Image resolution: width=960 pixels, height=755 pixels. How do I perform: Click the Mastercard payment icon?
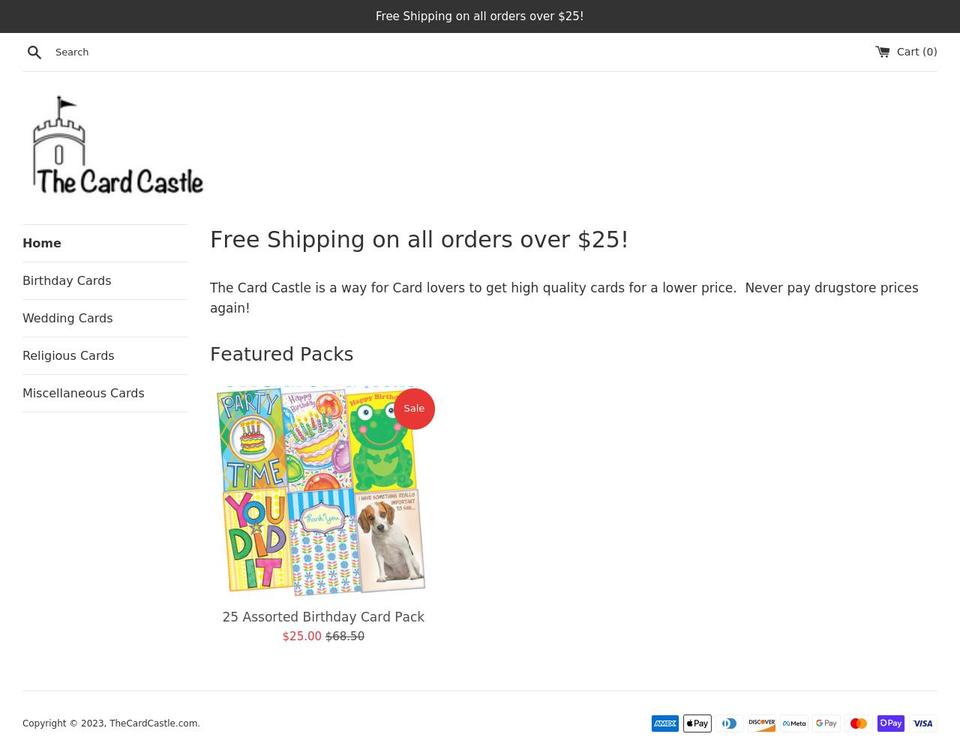click(858, 723)
